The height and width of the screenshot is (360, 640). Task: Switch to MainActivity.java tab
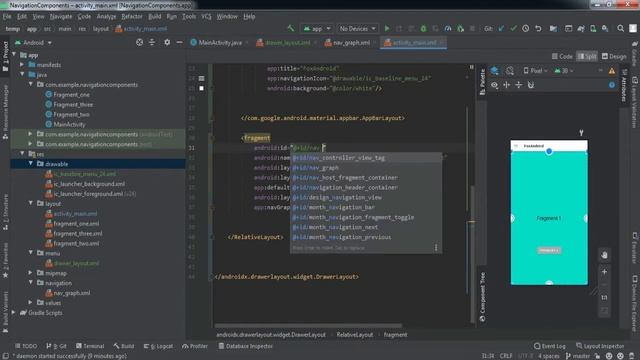(x=220, y=42)
